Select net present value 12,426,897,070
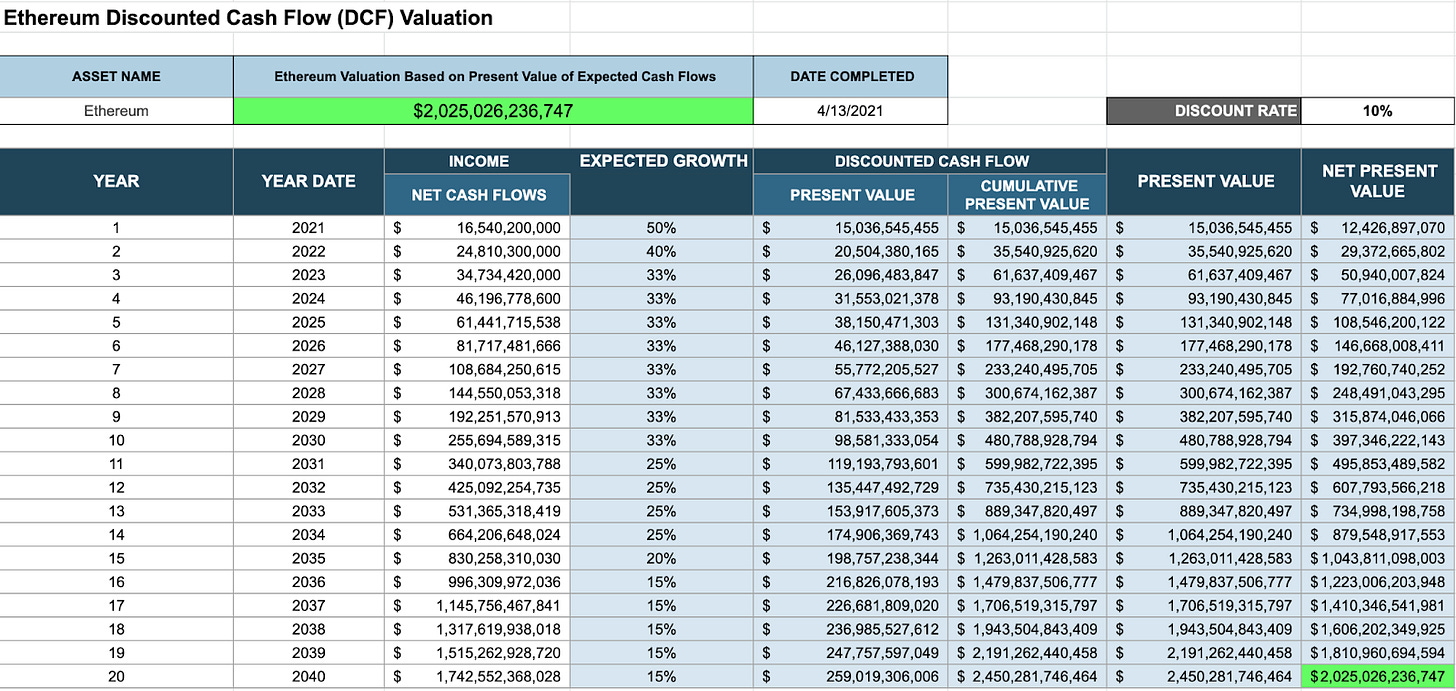The image size is (1456, 691). point(1378,227)
